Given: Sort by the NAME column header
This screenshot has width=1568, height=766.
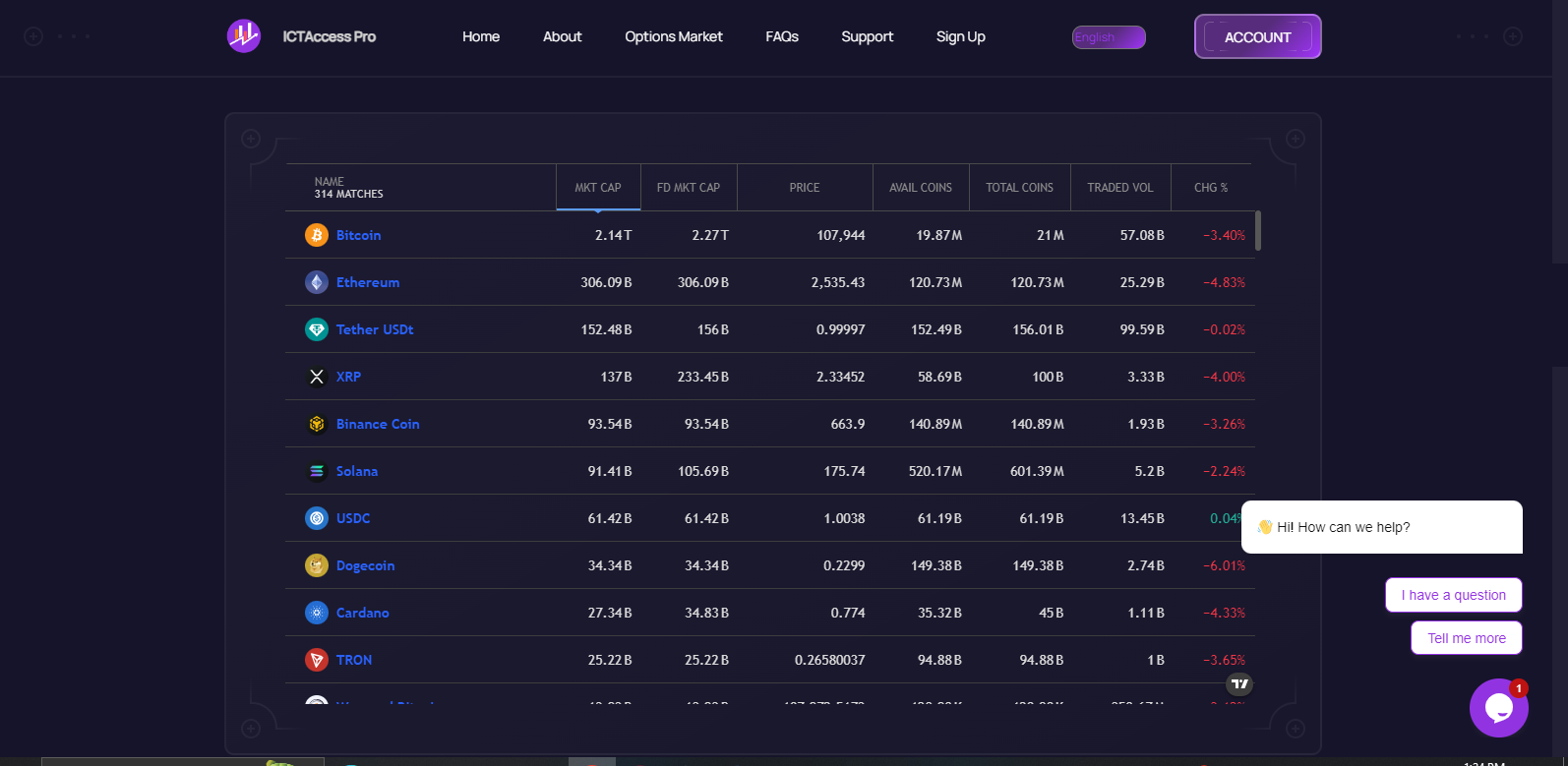Looking at the screenshot, I should coord(329,182).
